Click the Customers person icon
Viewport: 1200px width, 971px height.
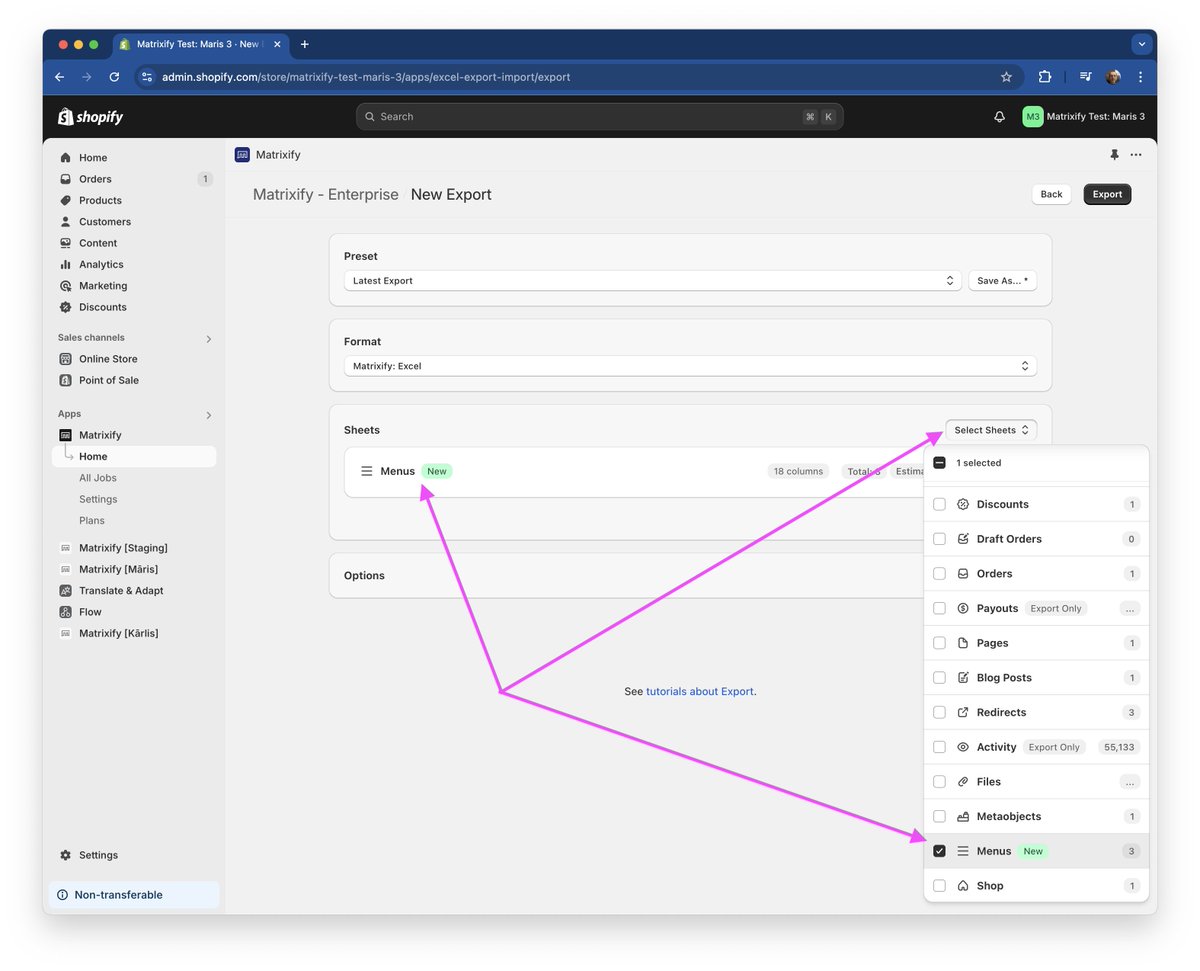coord(66,222)
